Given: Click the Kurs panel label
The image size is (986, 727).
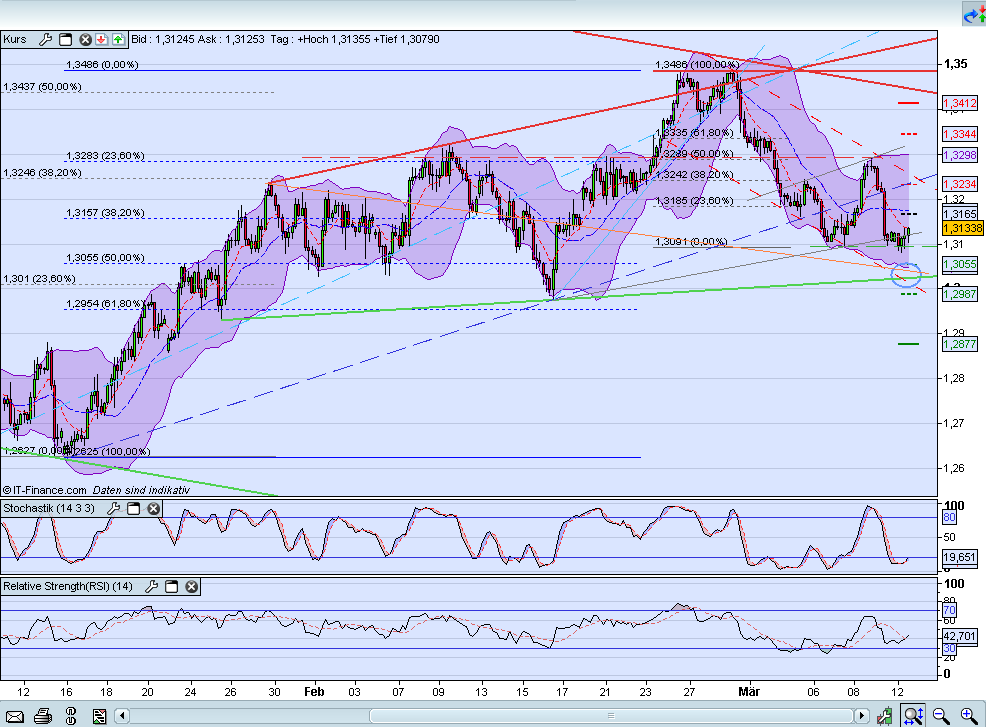Looking at the screenshot, I should tap(15, 39).
